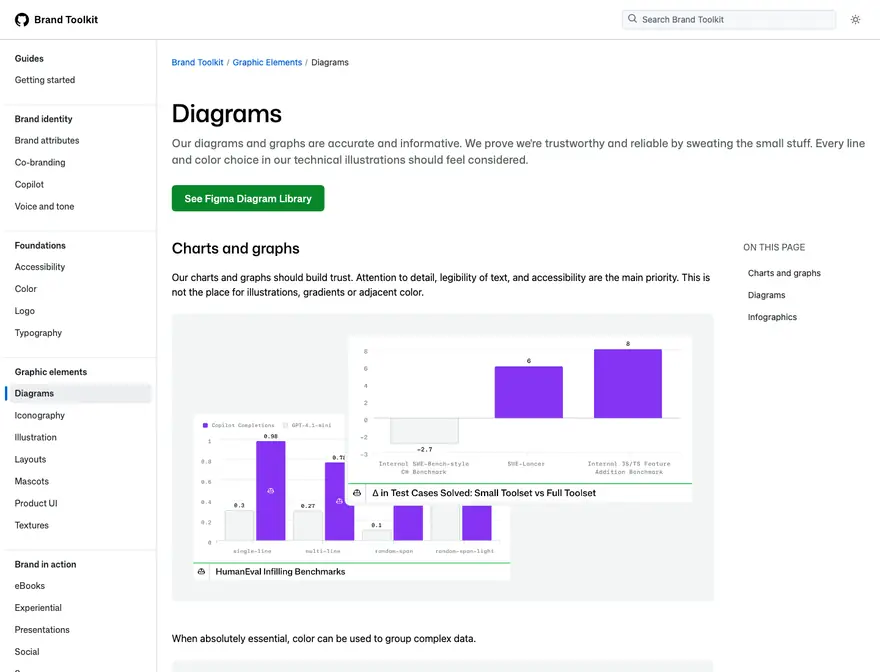Open Logo page in sidebar
This screenshot has height=672, width=880.
pyautogui.click(x=25, y=310)
